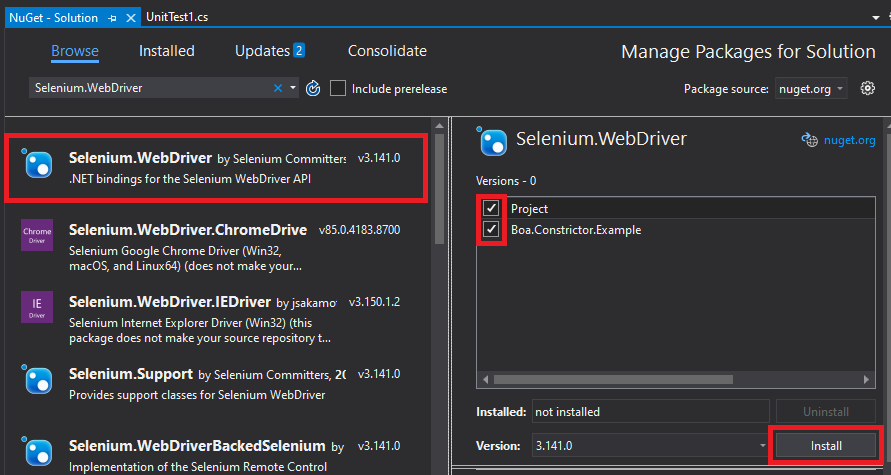Select Selenium.WebDriver.IEDriver package title

click(x=170, y=302)
